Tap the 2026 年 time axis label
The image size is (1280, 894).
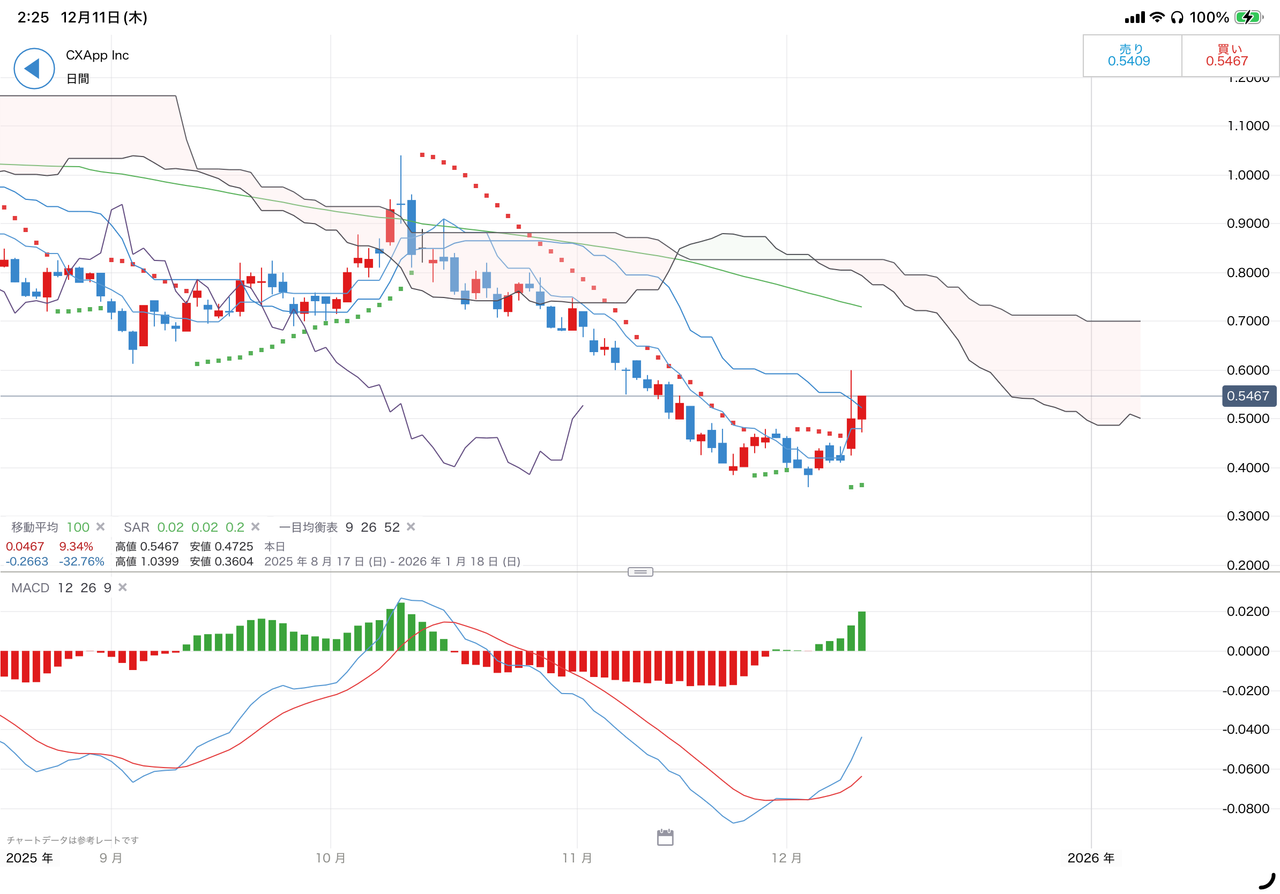1090,858
